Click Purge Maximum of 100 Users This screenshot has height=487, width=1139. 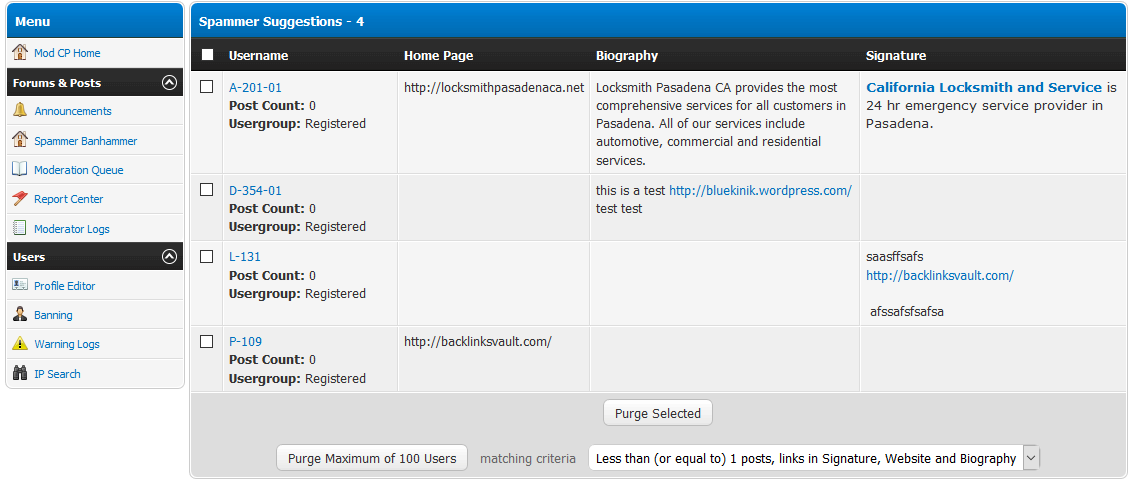pos(372,458)
